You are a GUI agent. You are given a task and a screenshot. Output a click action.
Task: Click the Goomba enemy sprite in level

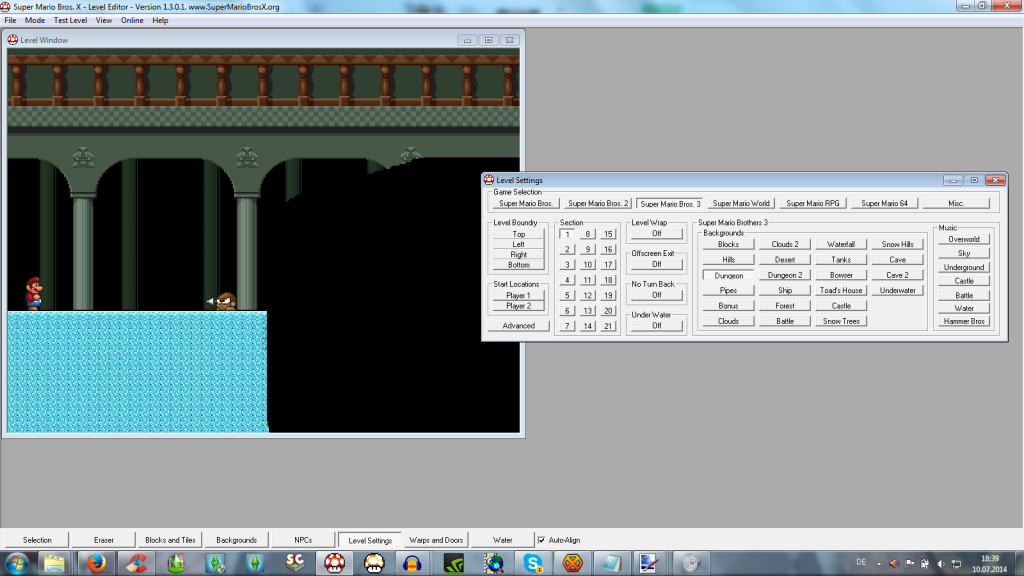226,302
